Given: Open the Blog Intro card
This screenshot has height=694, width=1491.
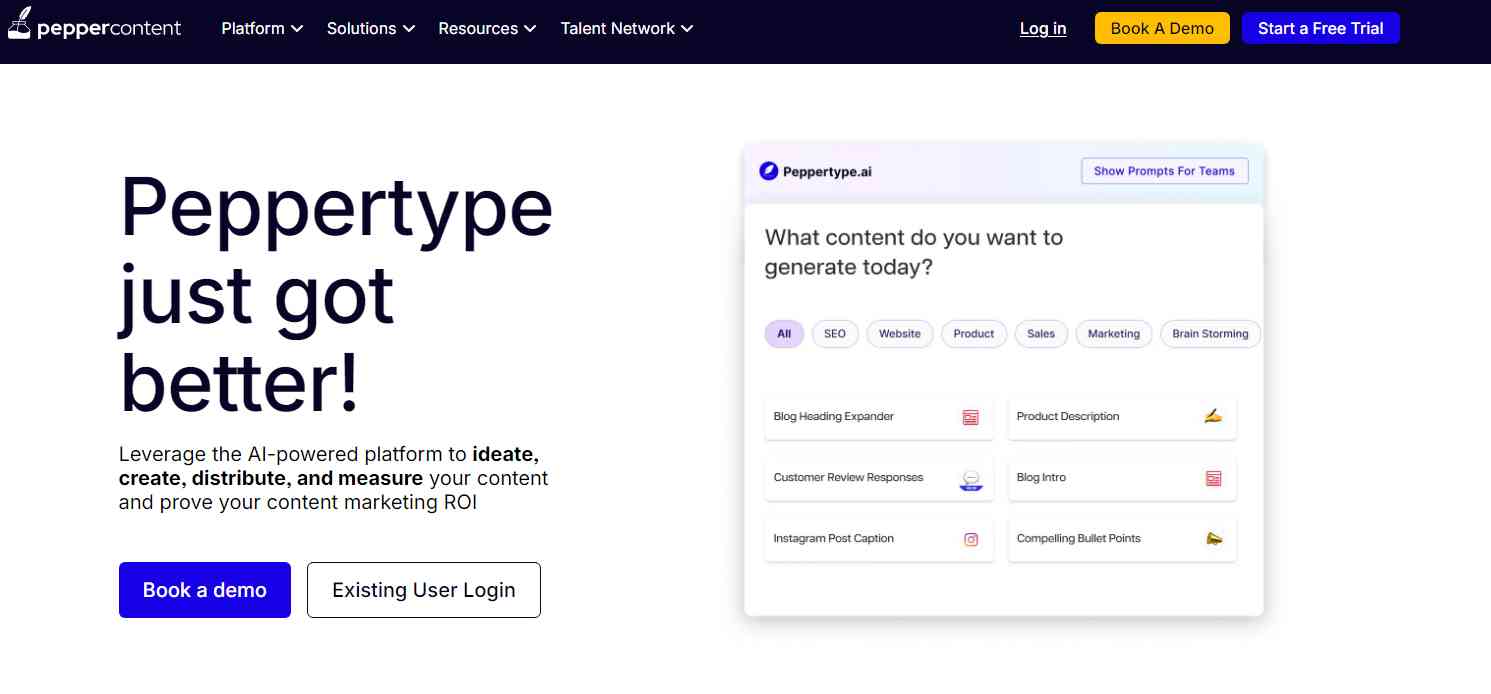Looking at the screenshot, I should pyautogui.click(x=1122, y=478).
